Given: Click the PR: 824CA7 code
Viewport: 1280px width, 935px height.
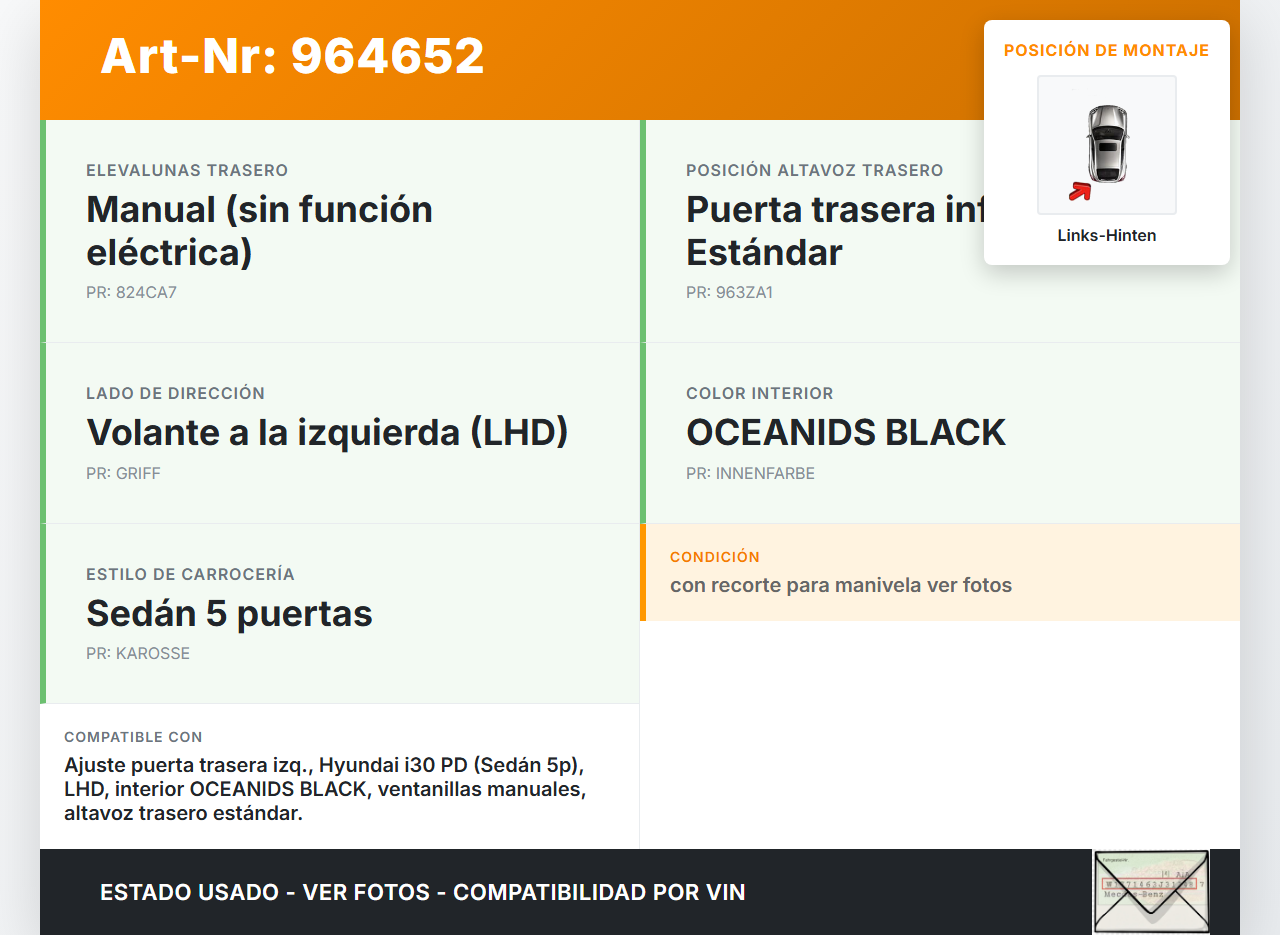Looking at the screenshot, I should pos(131,293).
